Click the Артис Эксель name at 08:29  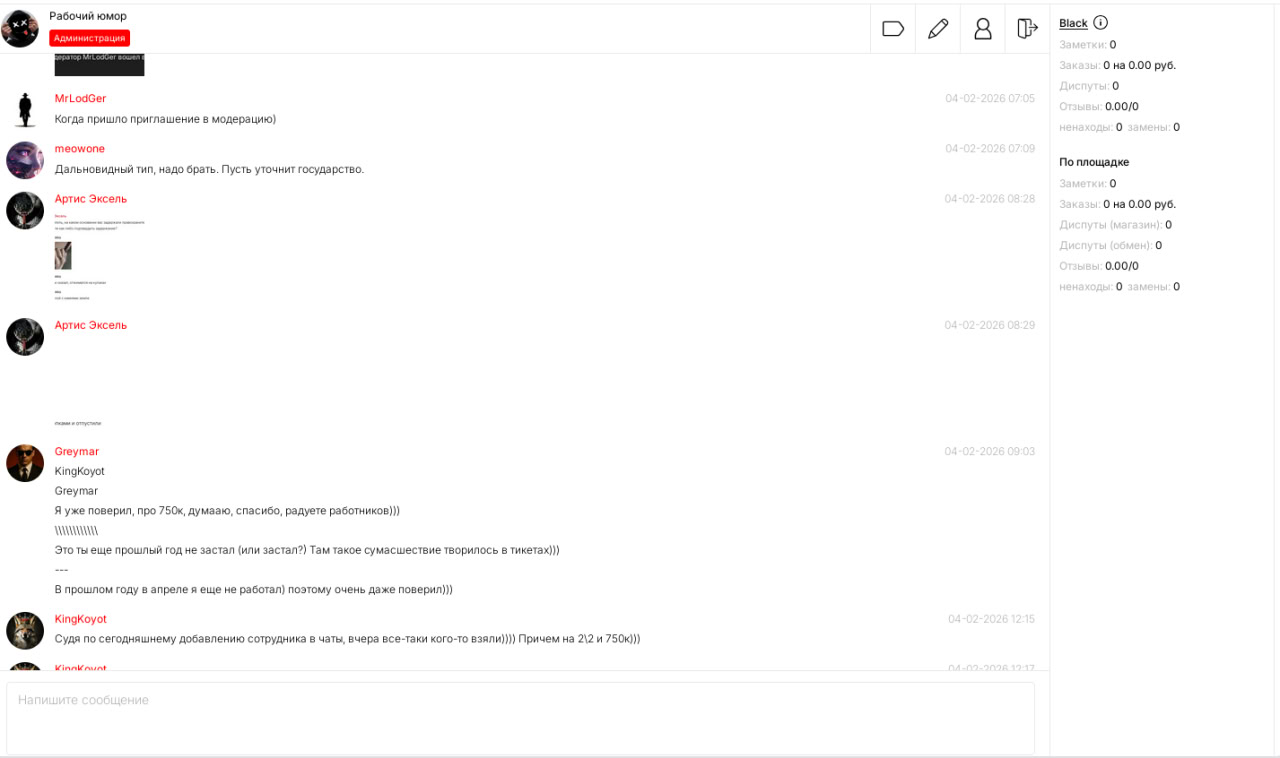91,325
